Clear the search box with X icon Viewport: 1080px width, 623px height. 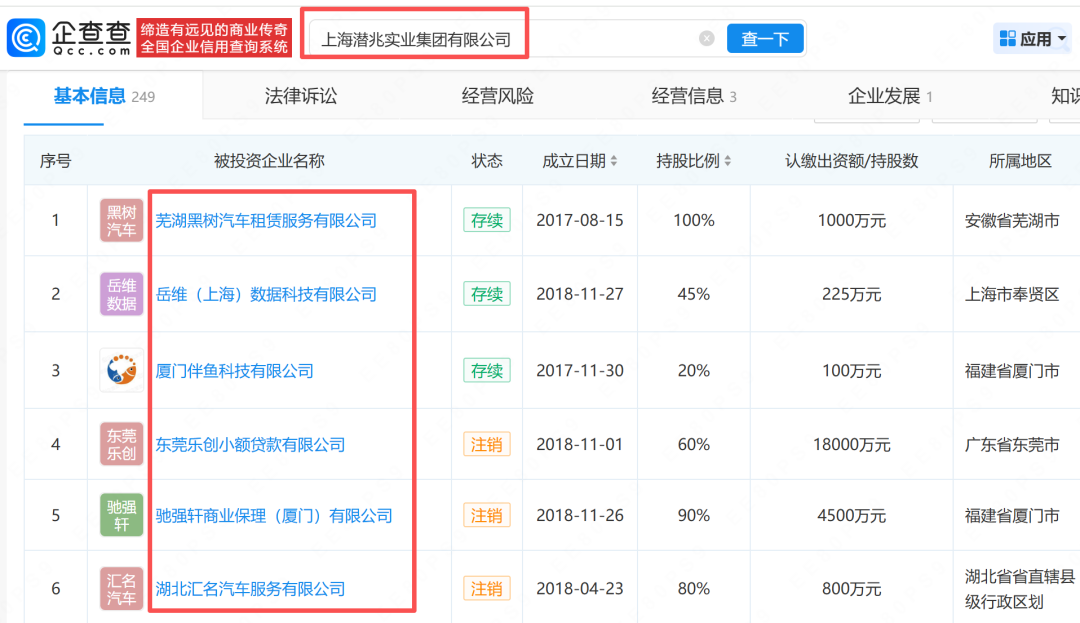tap(706, 39)
